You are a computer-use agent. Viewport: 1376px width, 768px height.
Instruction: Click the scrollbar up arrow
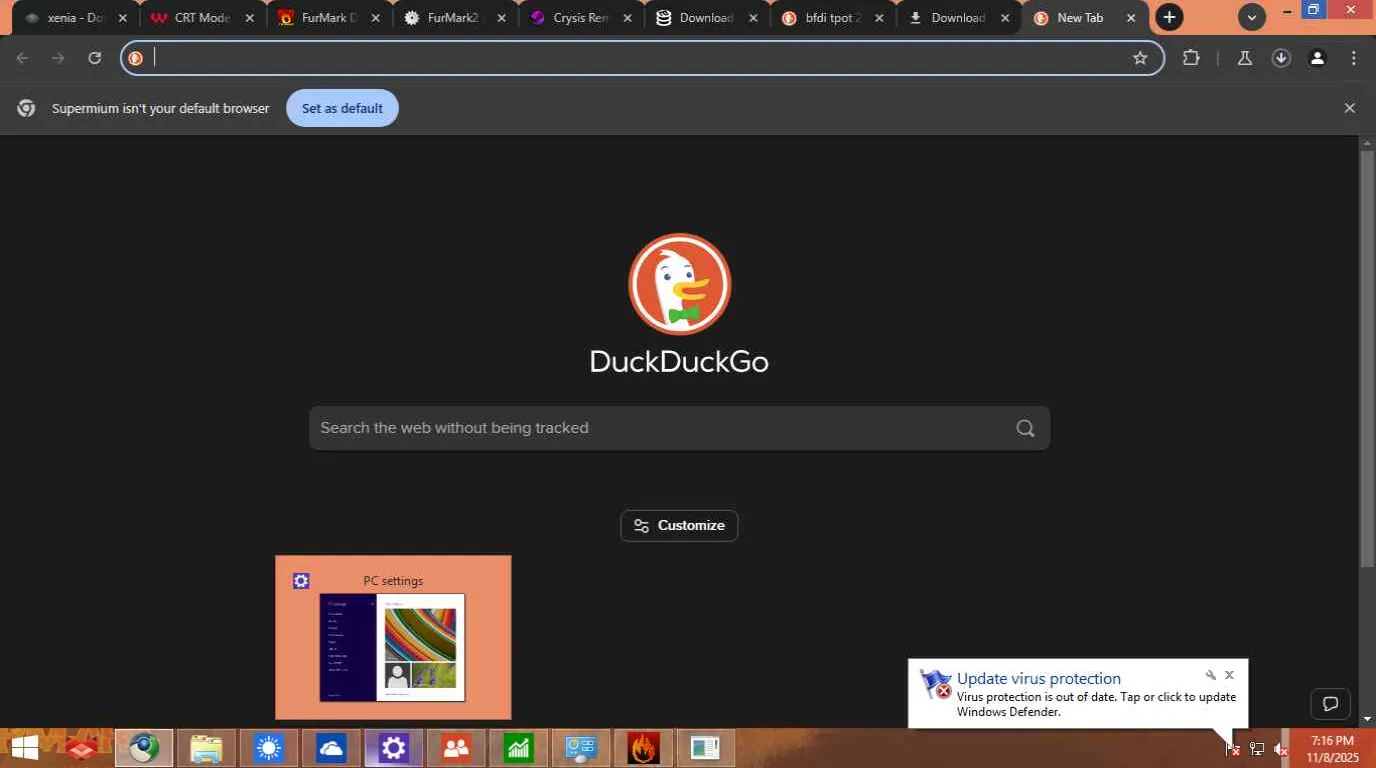point(1367,143)
